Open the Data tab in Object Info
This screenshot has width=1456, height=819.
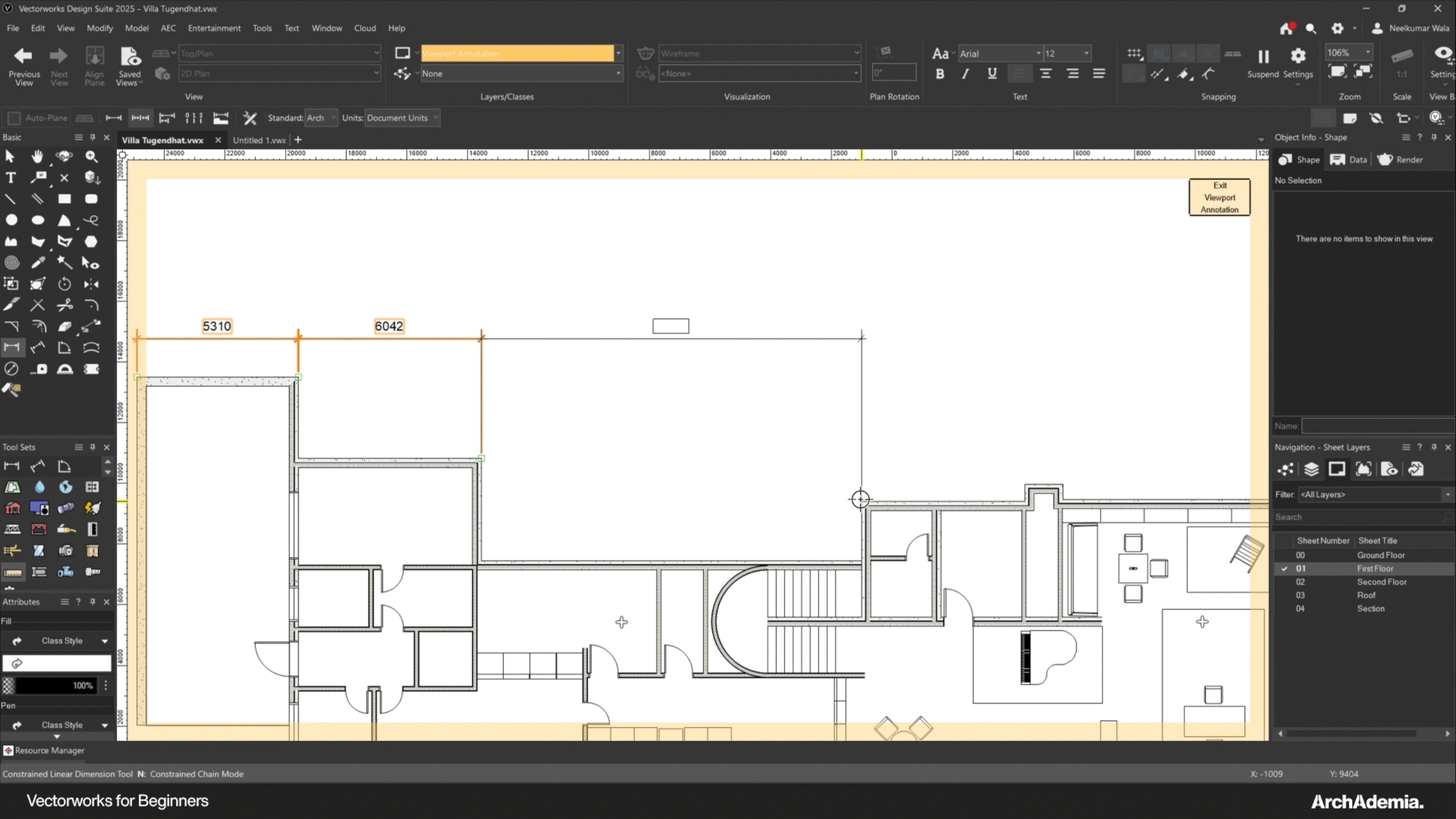click(1348, 160)
